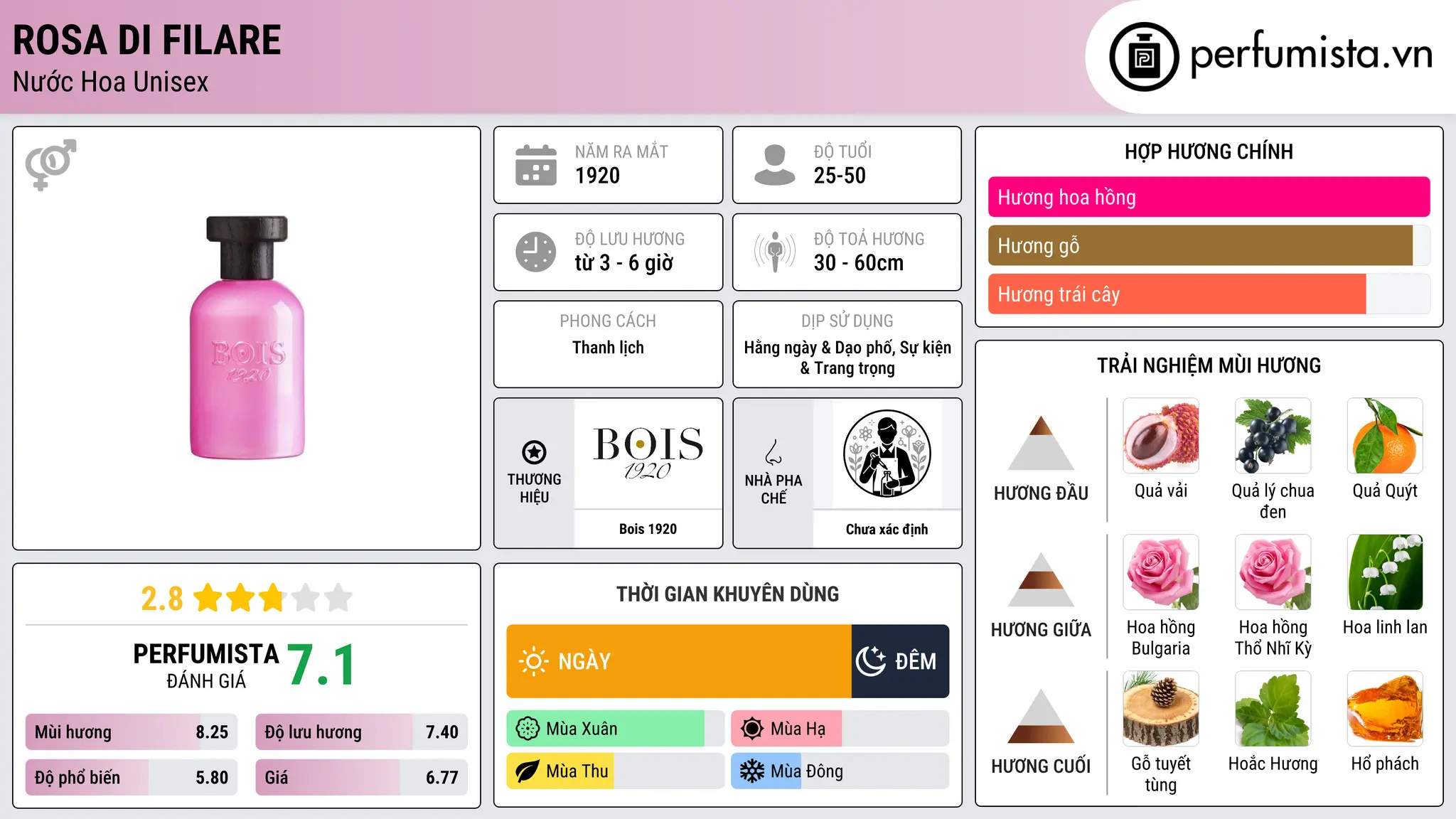Click the Hương gỗ accord bar

[x=1209, y=245]
